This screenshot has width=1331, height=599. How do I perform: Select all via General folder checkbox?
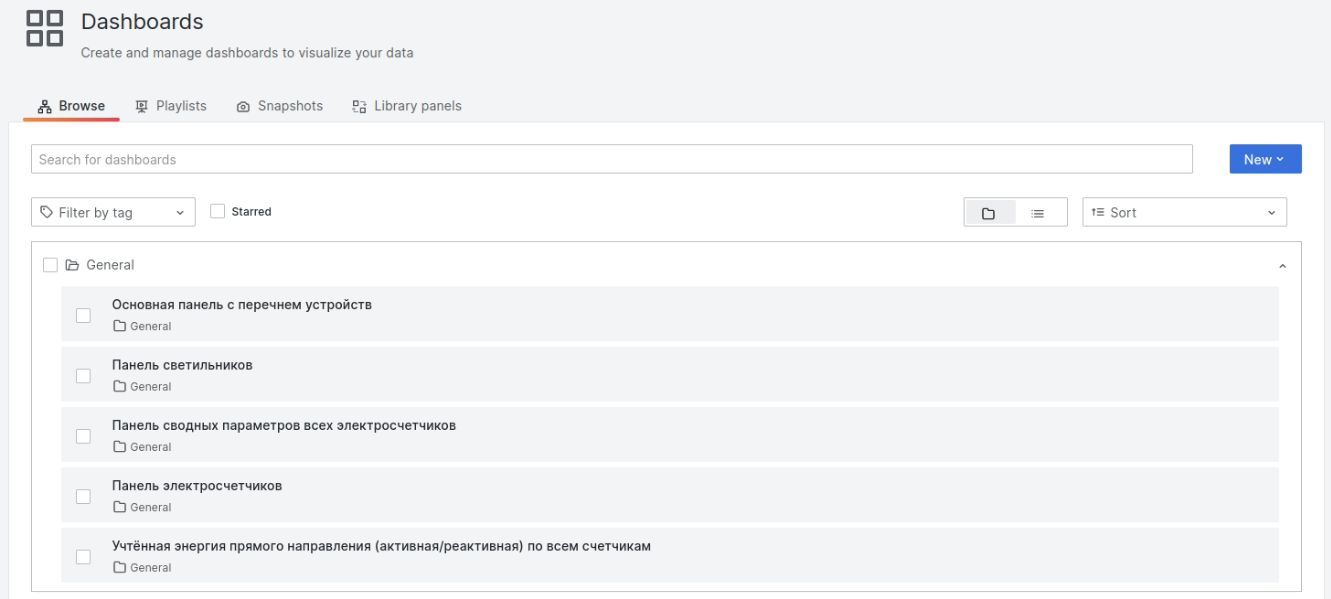(x=50, y=266)
